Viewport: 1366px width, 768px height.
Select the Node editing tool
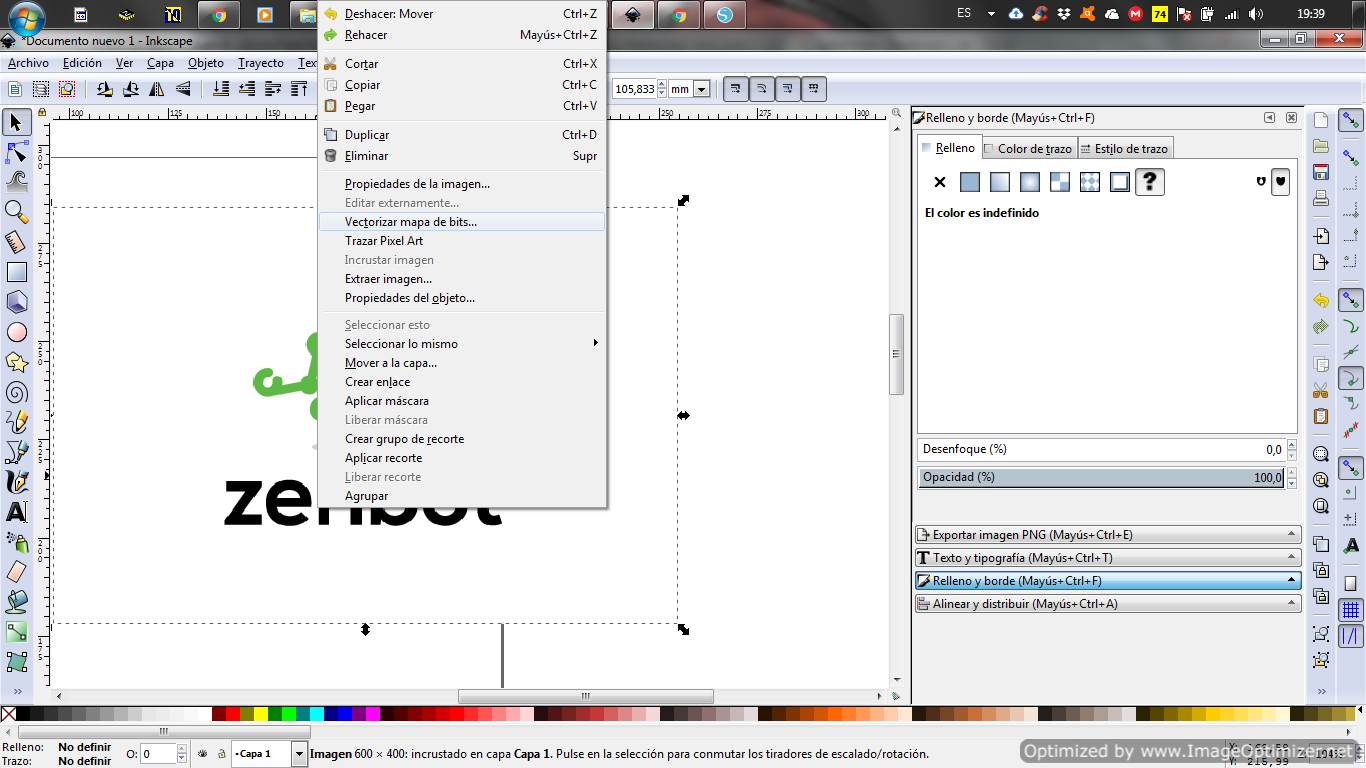(x=16, y=152)
